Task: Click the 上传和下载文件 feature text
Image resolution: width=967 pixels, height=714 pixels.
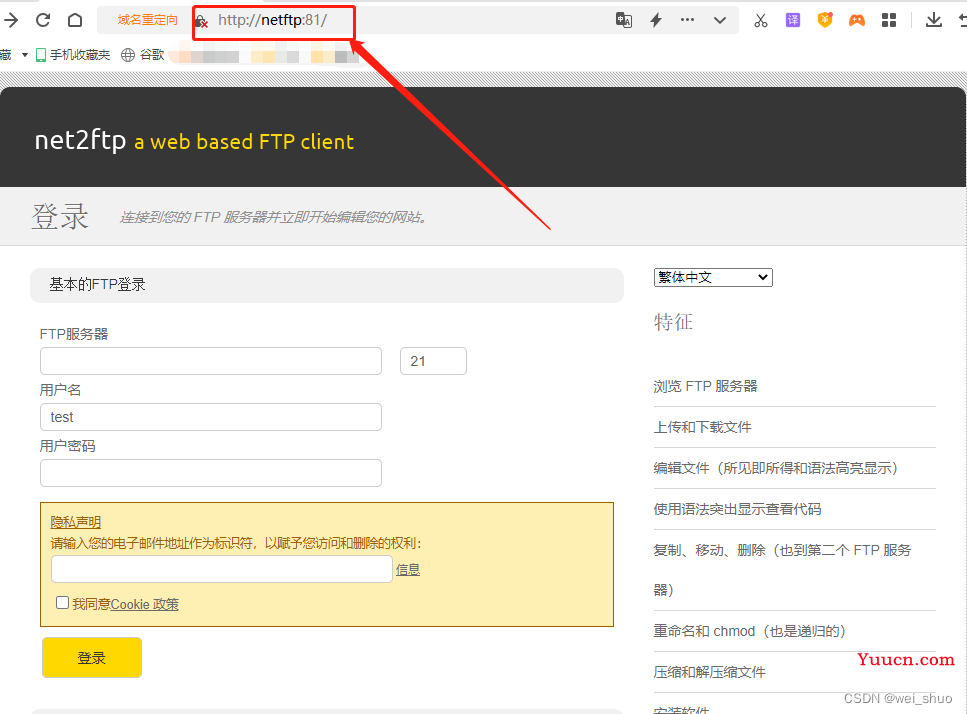Action: (x=702, y=427)
